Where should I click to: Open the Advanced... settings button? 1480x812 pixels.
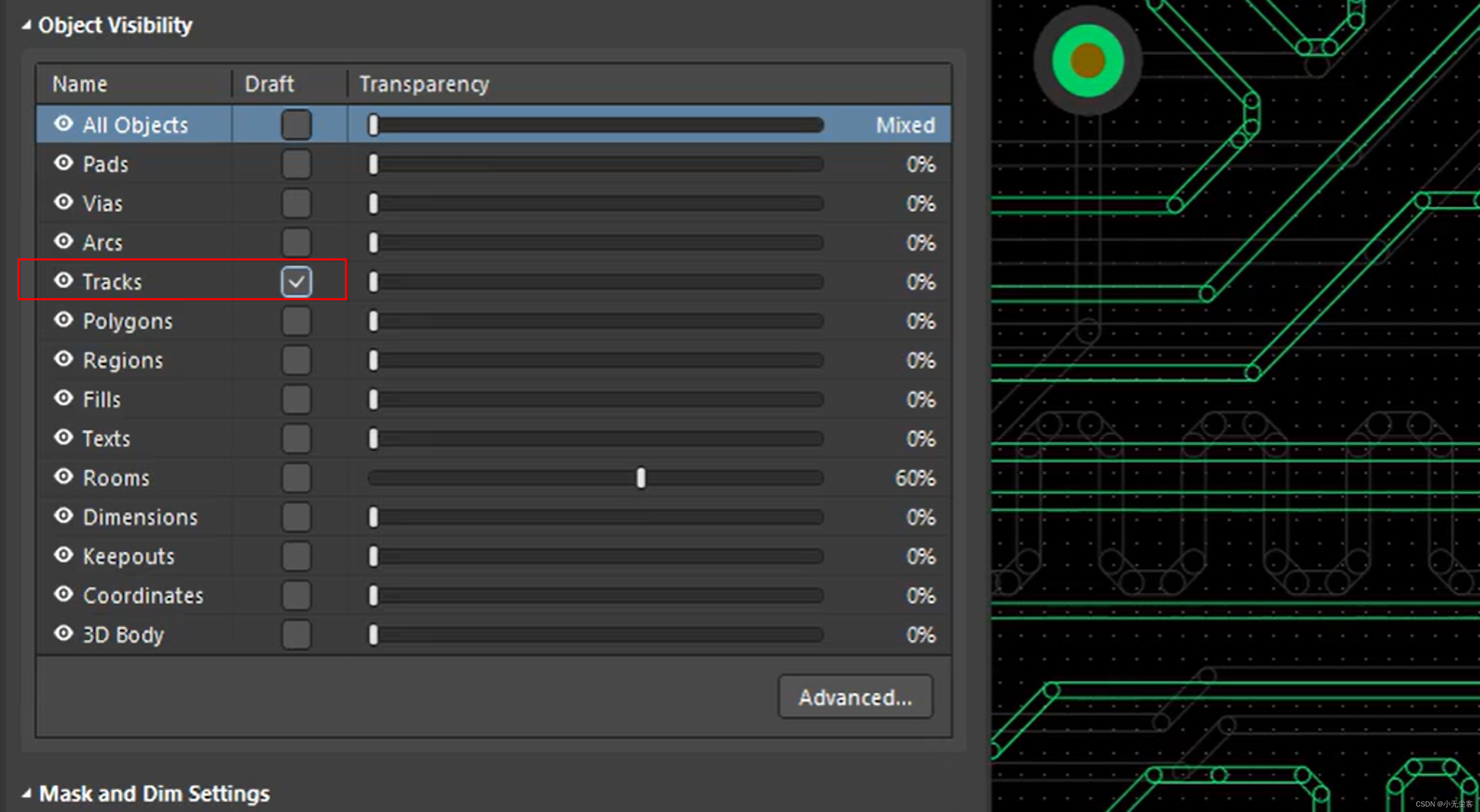tap(855, 696)
